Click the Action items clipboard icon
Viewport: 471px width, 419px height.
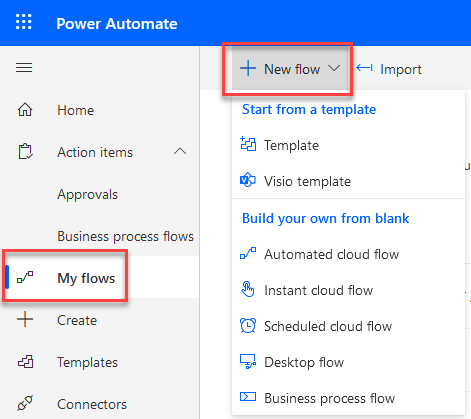click(25, 152)
